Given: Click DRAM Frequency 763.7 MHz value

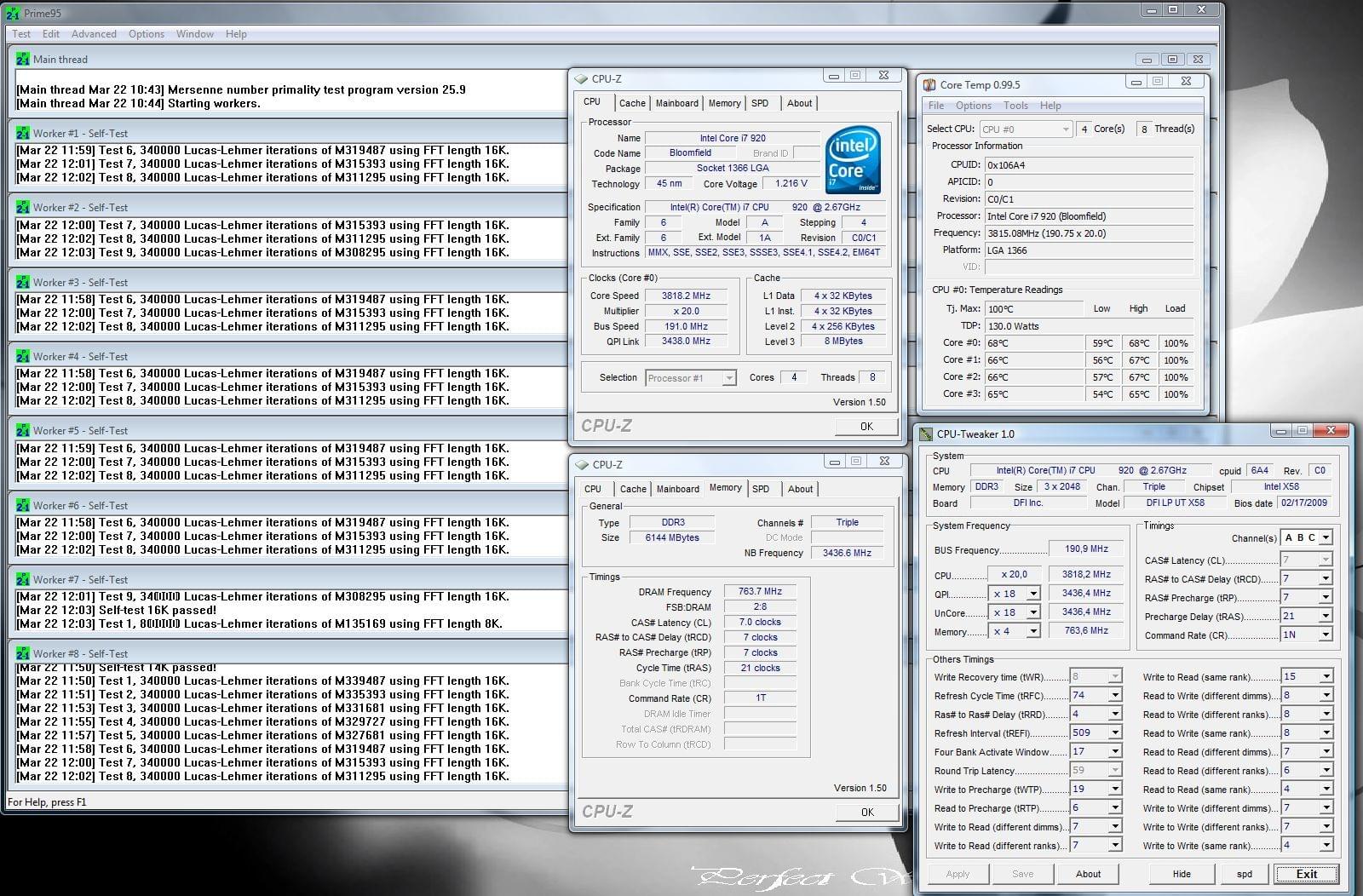Looking at the screenshot, I should [x=760, y=592].
